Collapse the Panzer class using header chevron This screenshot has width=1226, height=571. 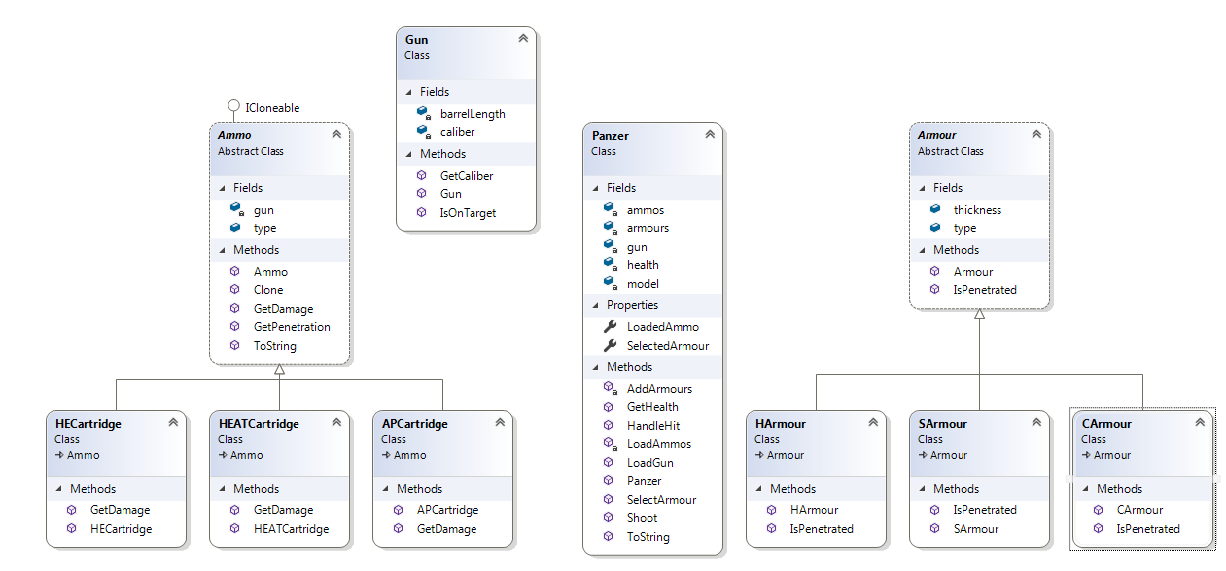click(709, 134)
